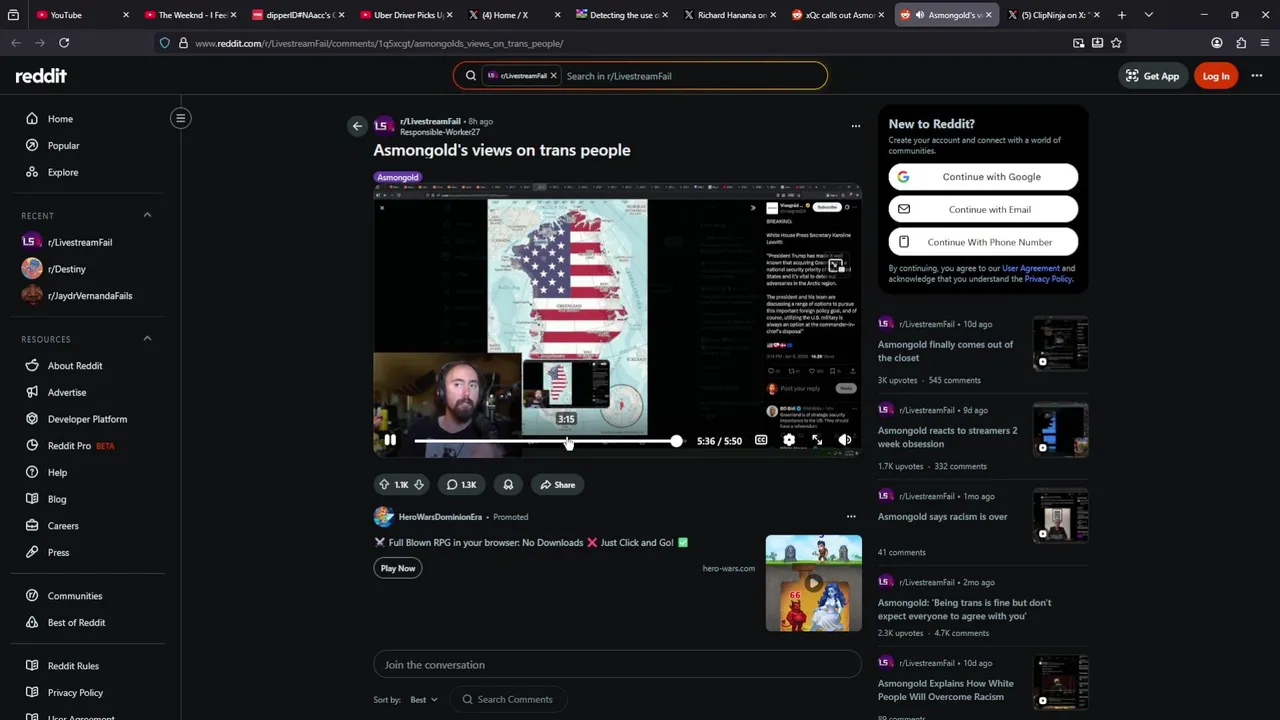1280x720 pixels.
Task: Collapse the Resources section
Action: (x=147, y=339)
